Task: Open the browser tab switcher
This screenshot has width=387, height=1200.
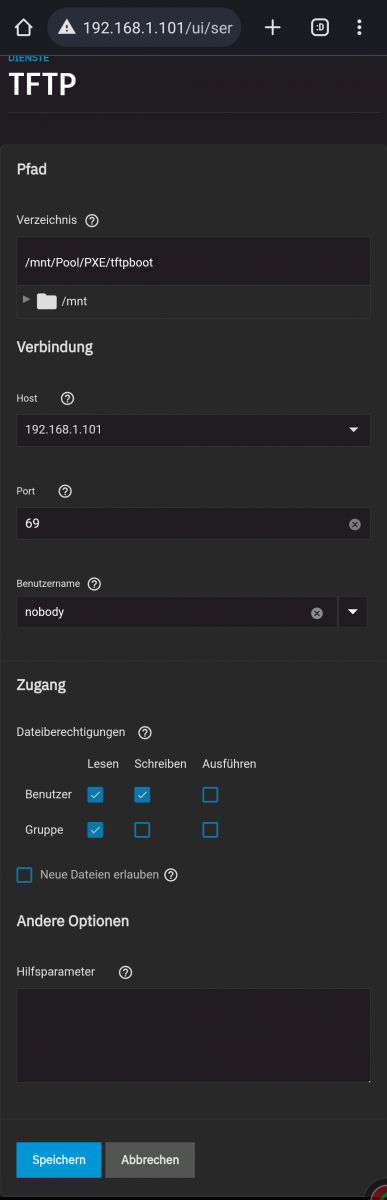Action: click(x=319, y=28)
